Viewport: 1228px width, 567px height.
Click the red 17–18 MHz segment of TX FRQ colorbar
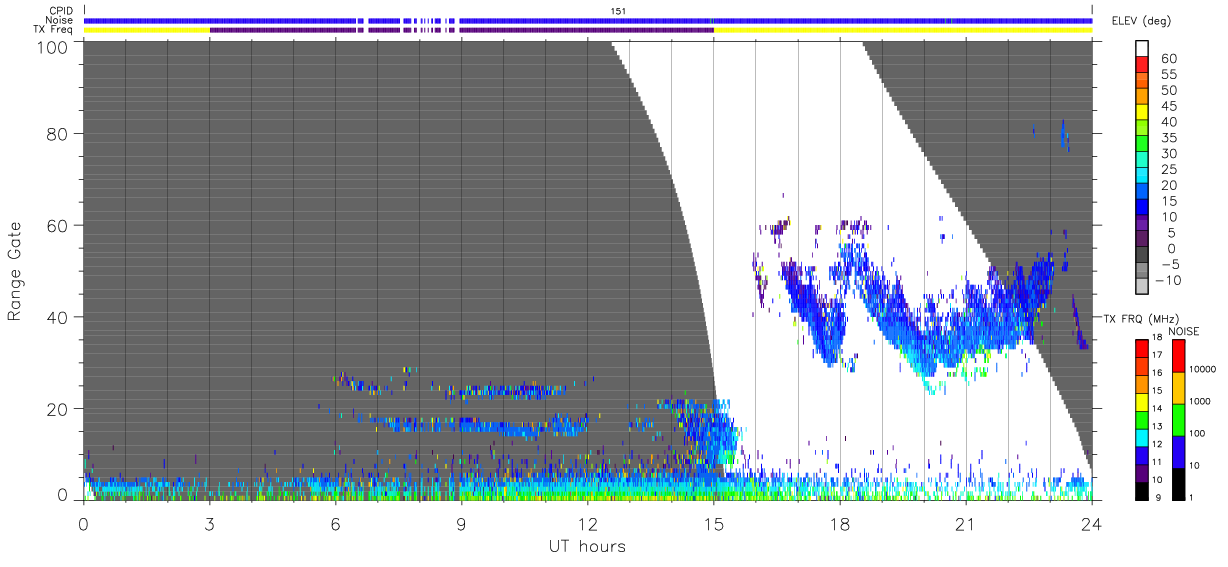pyautogui.click(x=1143, y=347)
